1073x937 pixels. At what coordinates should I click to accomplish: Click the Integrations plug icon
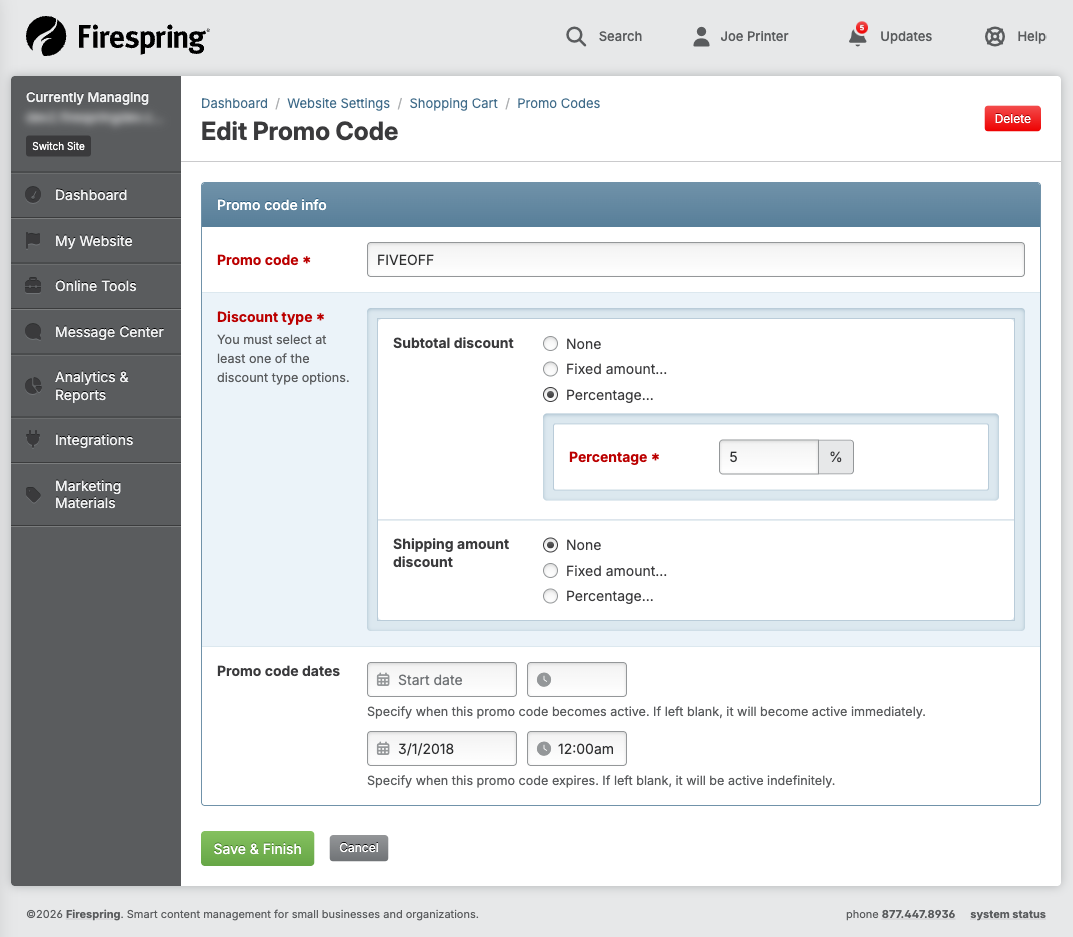33,439
